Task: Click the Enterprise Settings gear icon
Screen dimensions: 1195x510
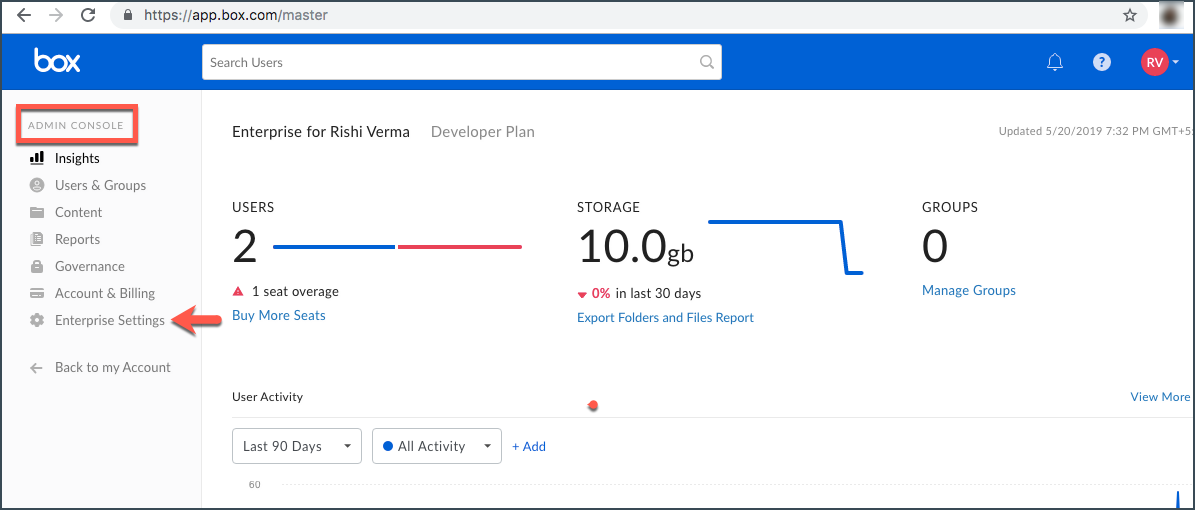Action: [x=37, y=320]
